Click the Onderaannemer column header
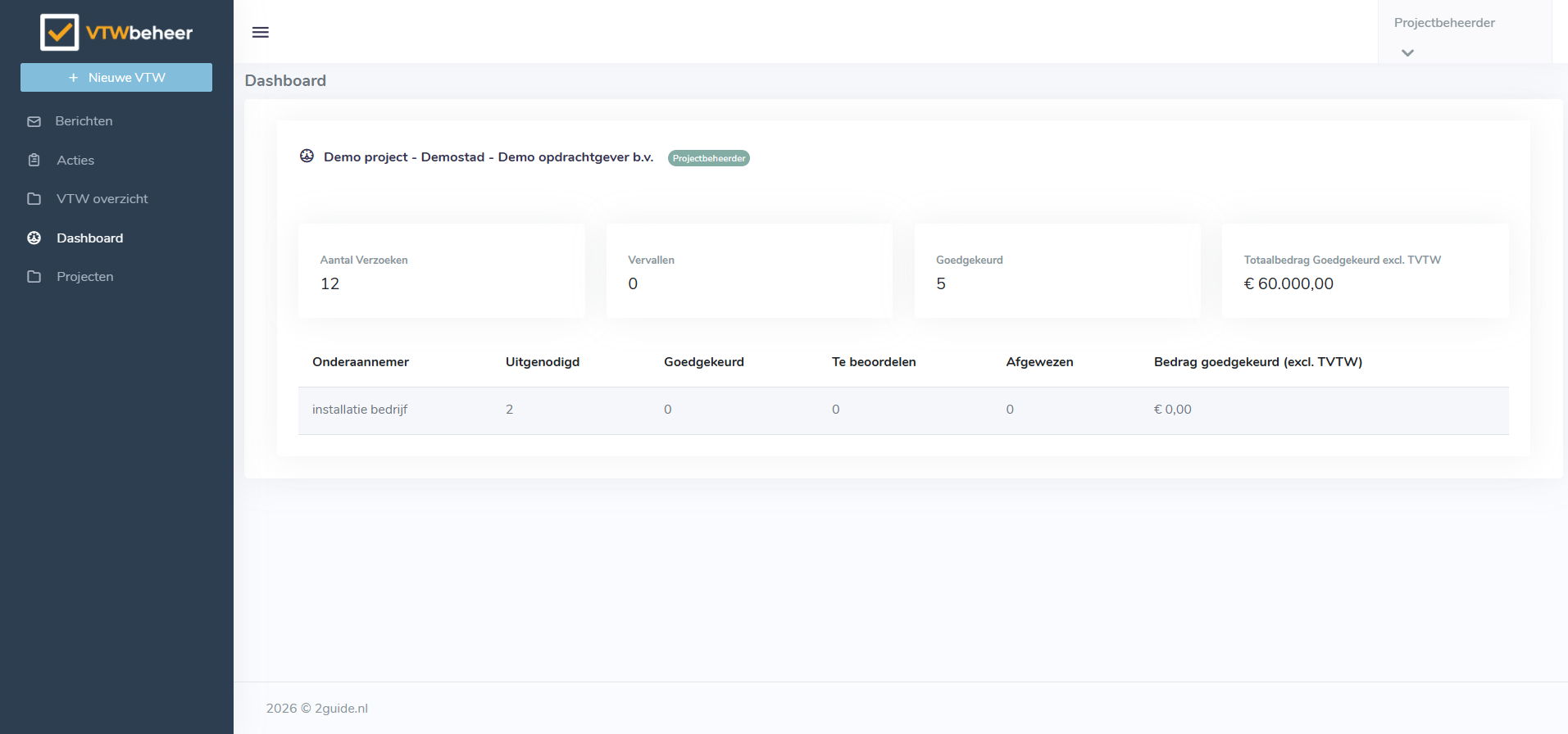Screen dimensions: 1568x734 [361, 362]
